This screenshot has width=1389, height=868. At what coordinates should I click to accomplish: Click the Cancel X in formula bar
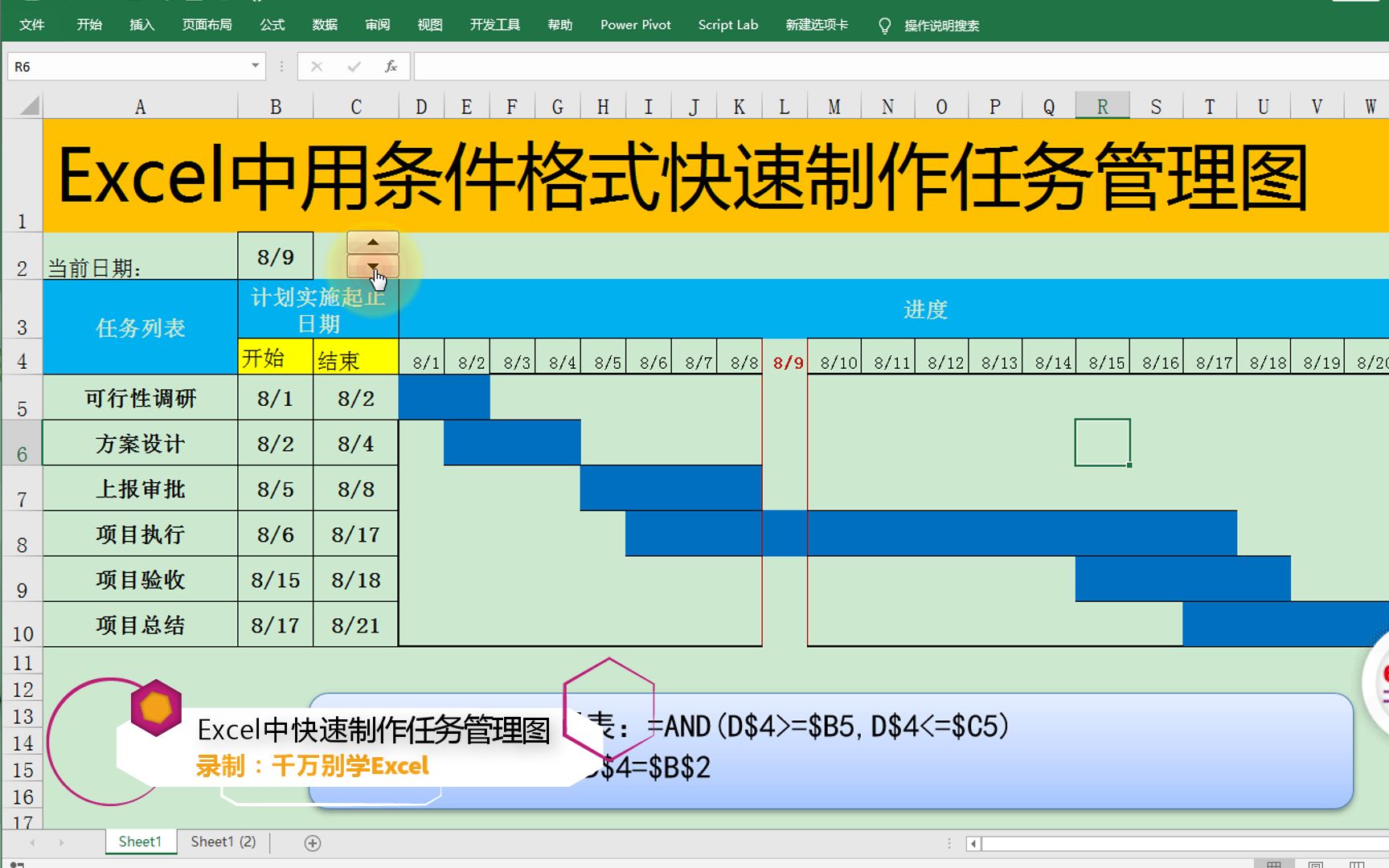[317, 66]
